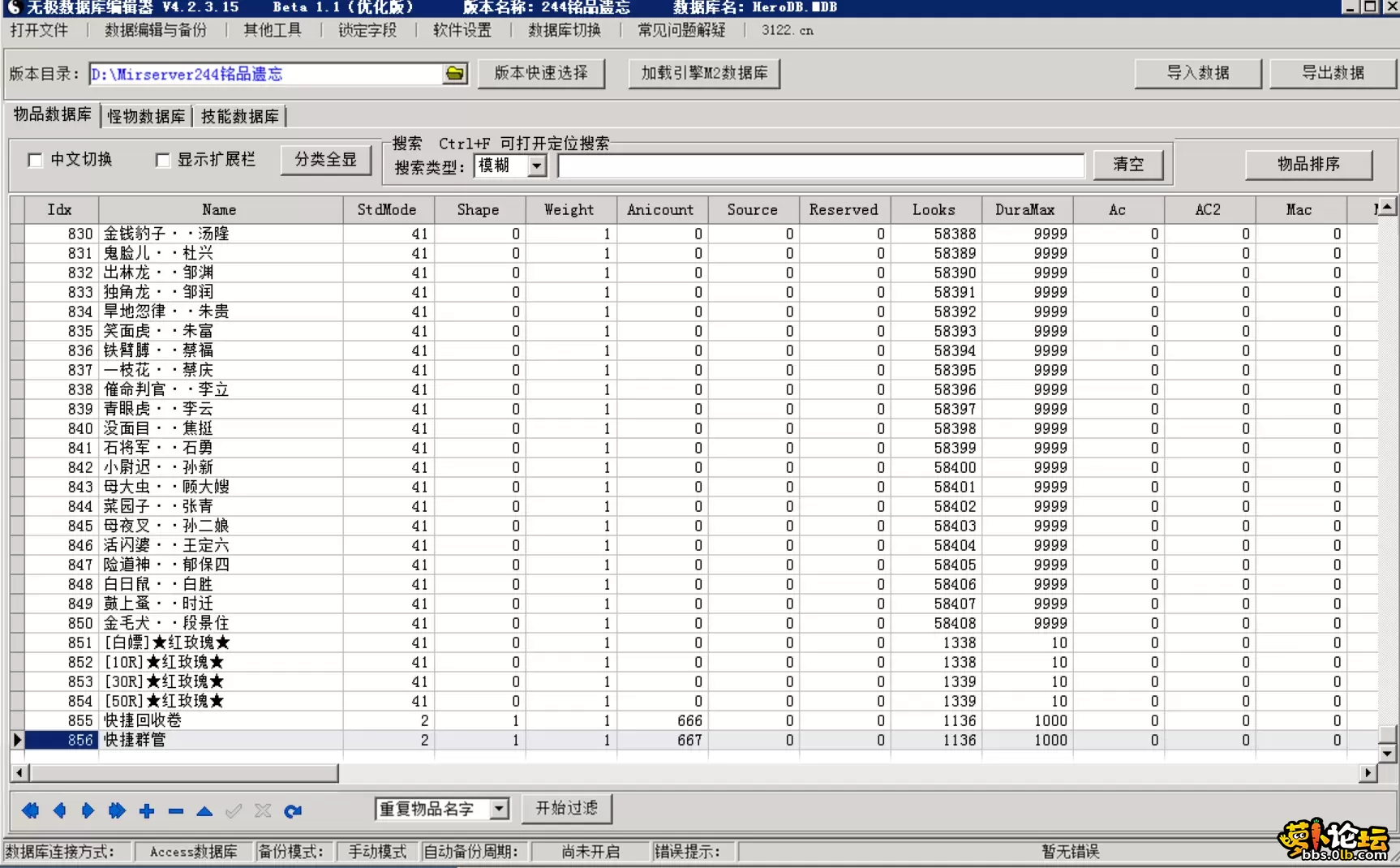
Task: Click Anicount cell 666
Action: pos(662,720)
